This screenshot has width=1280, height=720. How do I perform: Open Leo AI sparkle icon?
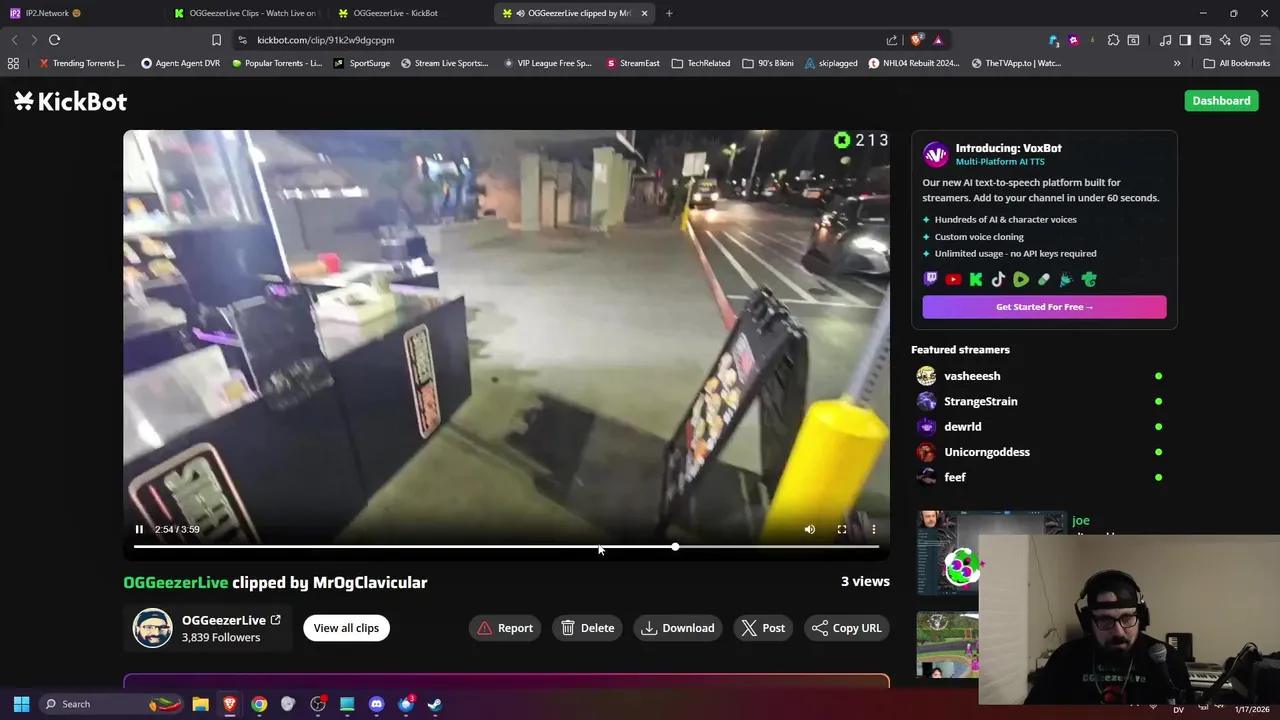[x=1225, y=40]
